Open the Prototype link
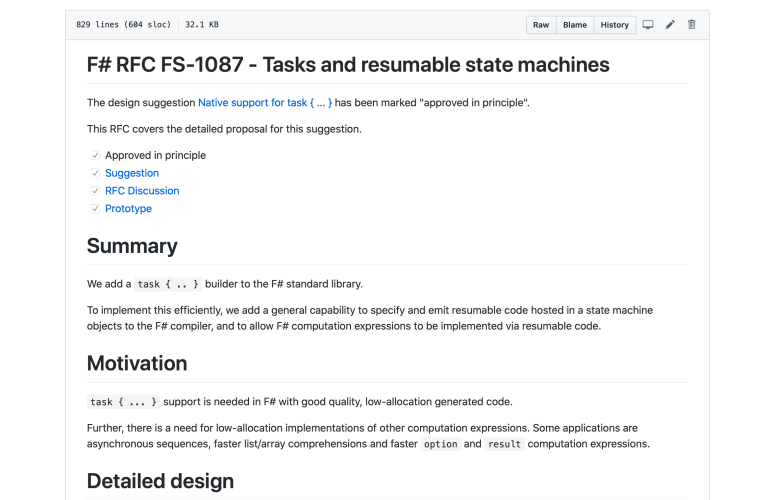770x500 pixels. (128, 209)
